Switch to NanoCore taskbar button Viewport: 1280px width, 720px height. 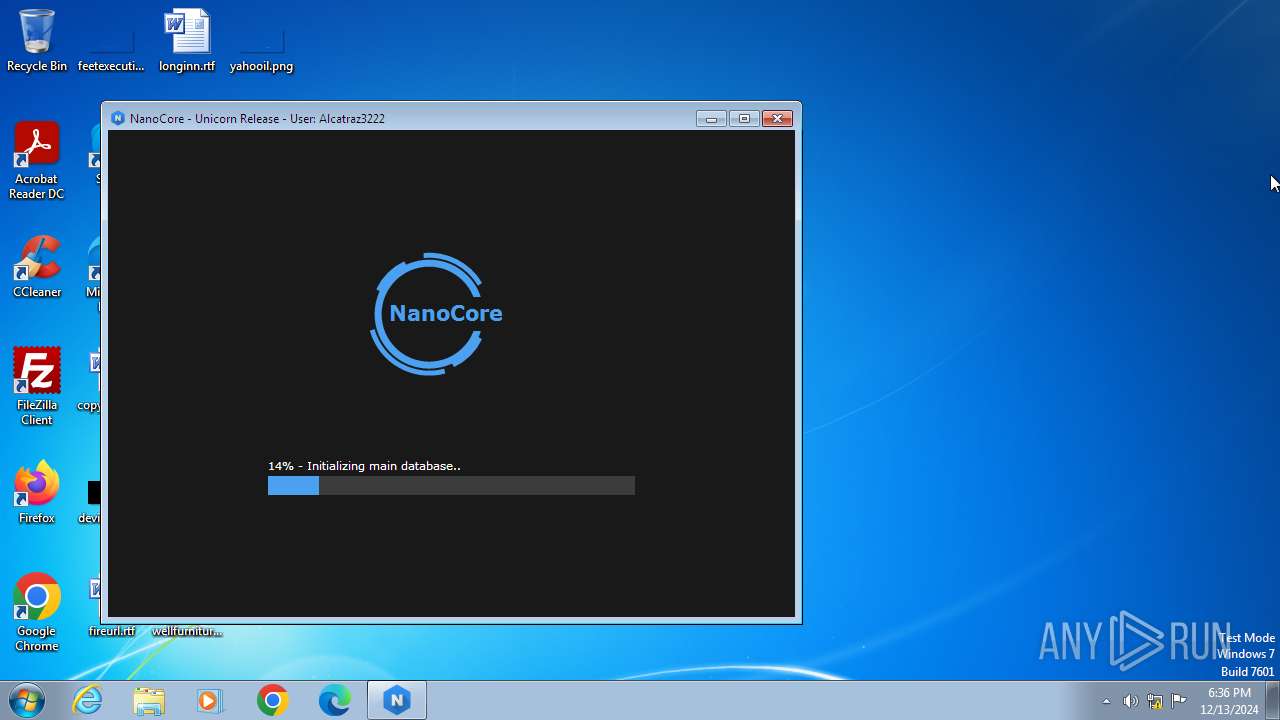tap(397, 700)
